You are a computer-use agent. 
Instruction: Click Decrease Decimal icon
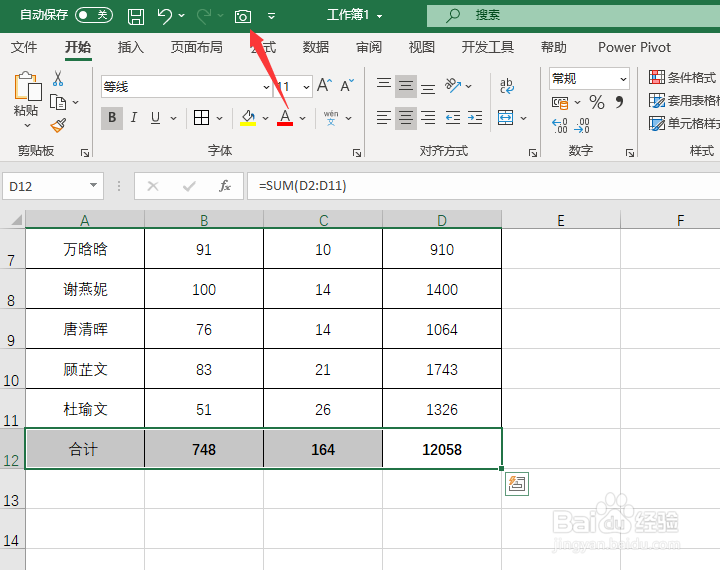(x=581, y=125)
